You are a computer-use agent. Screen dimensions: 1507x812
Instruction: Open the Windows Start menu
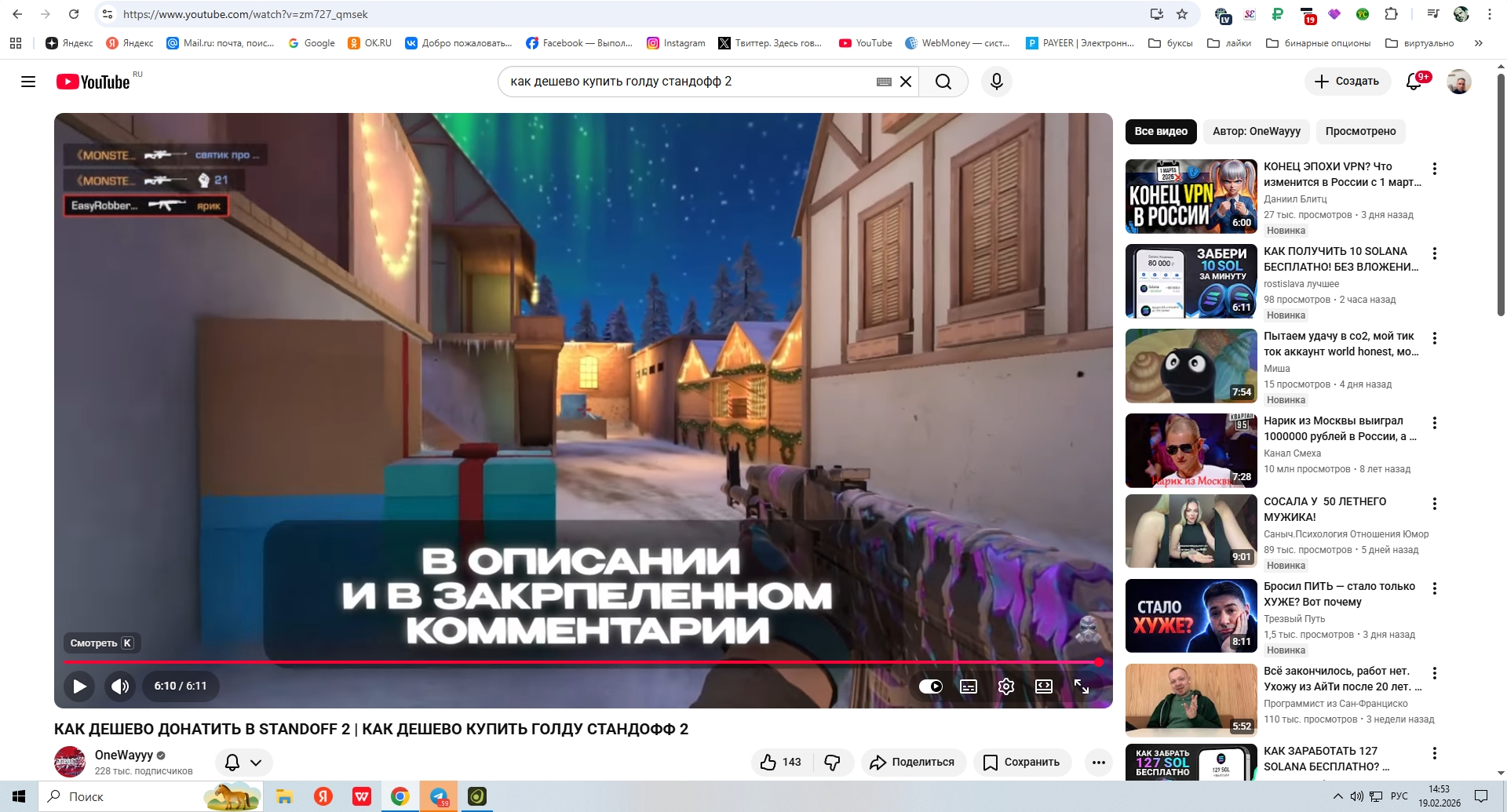click(19, 796)
